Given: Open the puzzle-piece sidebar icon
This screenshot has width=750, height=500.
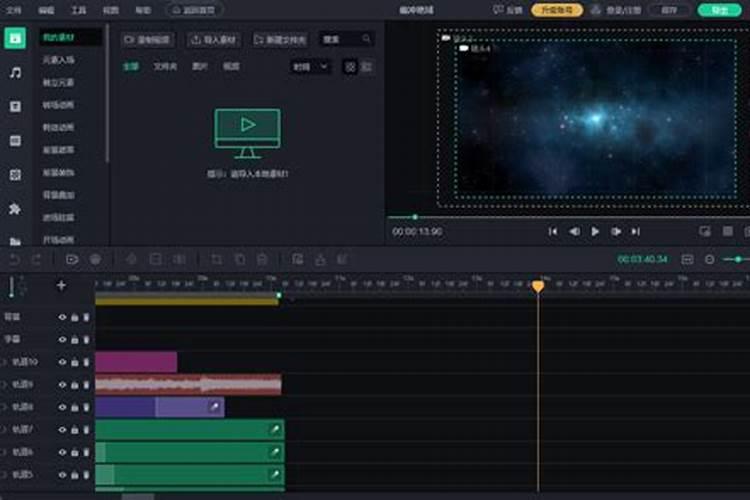Looking at the screenshot, I should tap(15, 209).
